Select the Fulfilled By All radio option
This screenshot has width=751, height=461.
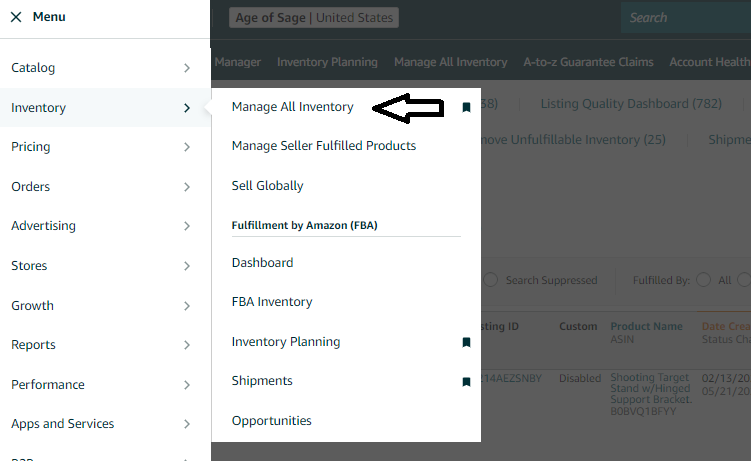point(703,280)
